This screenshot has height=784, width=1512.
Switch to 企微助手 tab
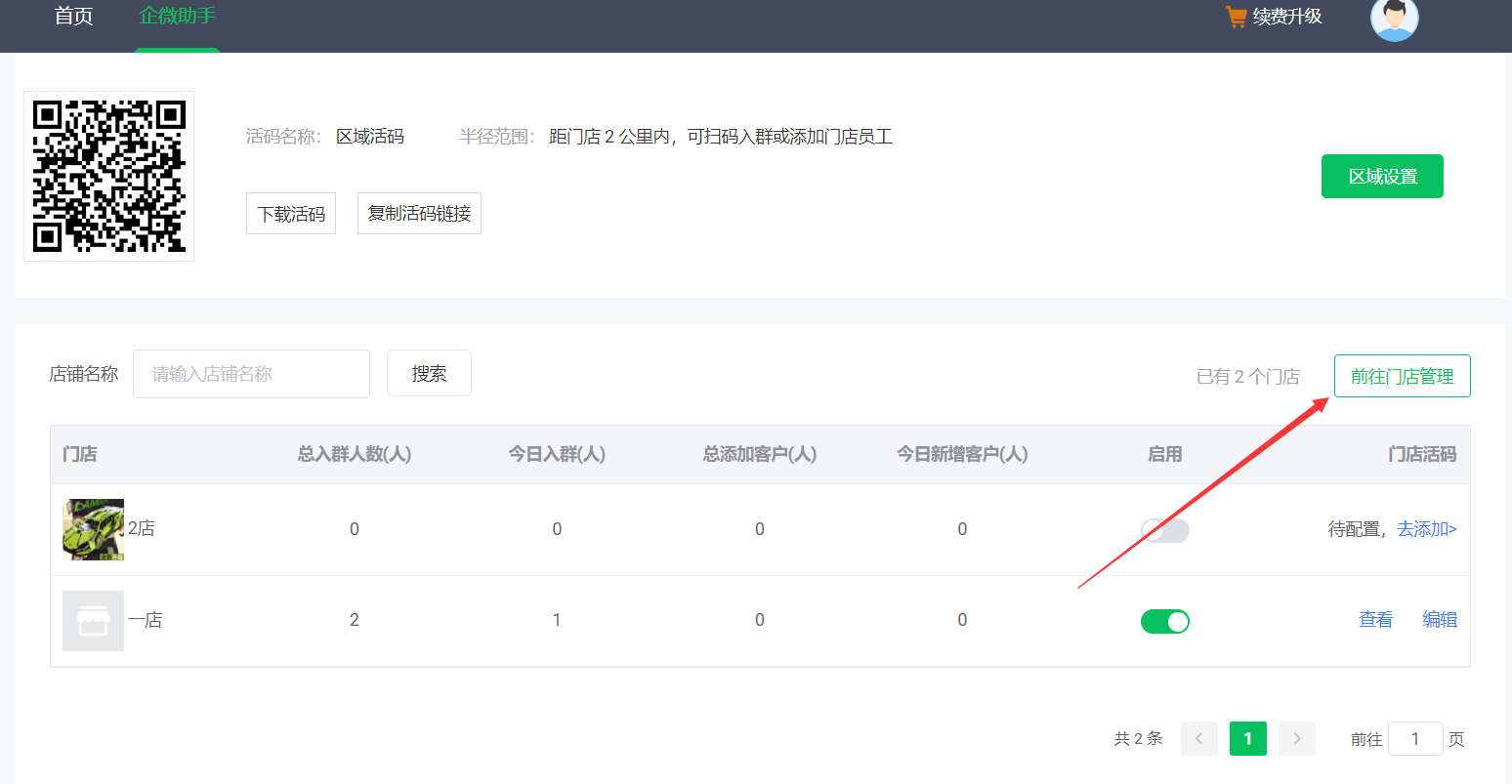(x=178, y=17)
